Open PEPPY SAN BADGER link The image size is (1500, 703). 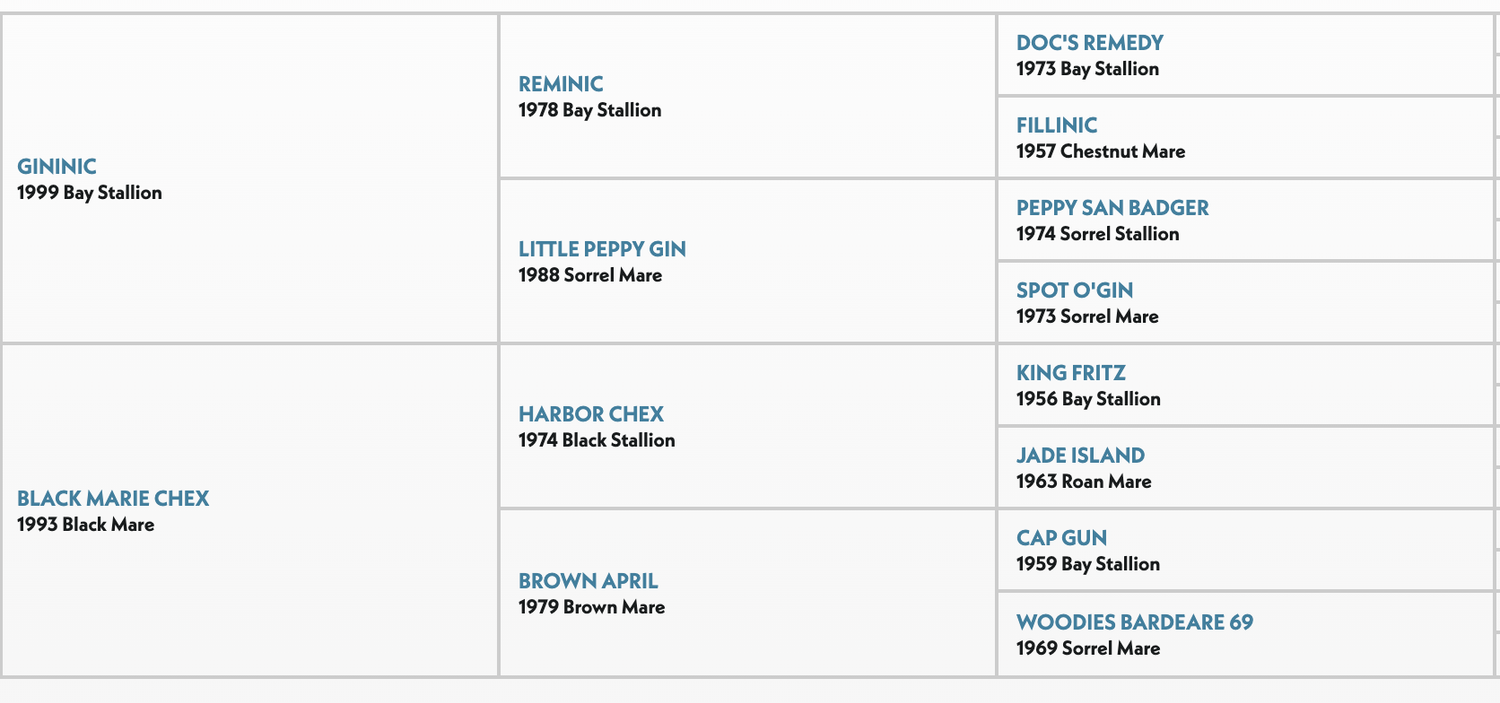(1113, 208)
